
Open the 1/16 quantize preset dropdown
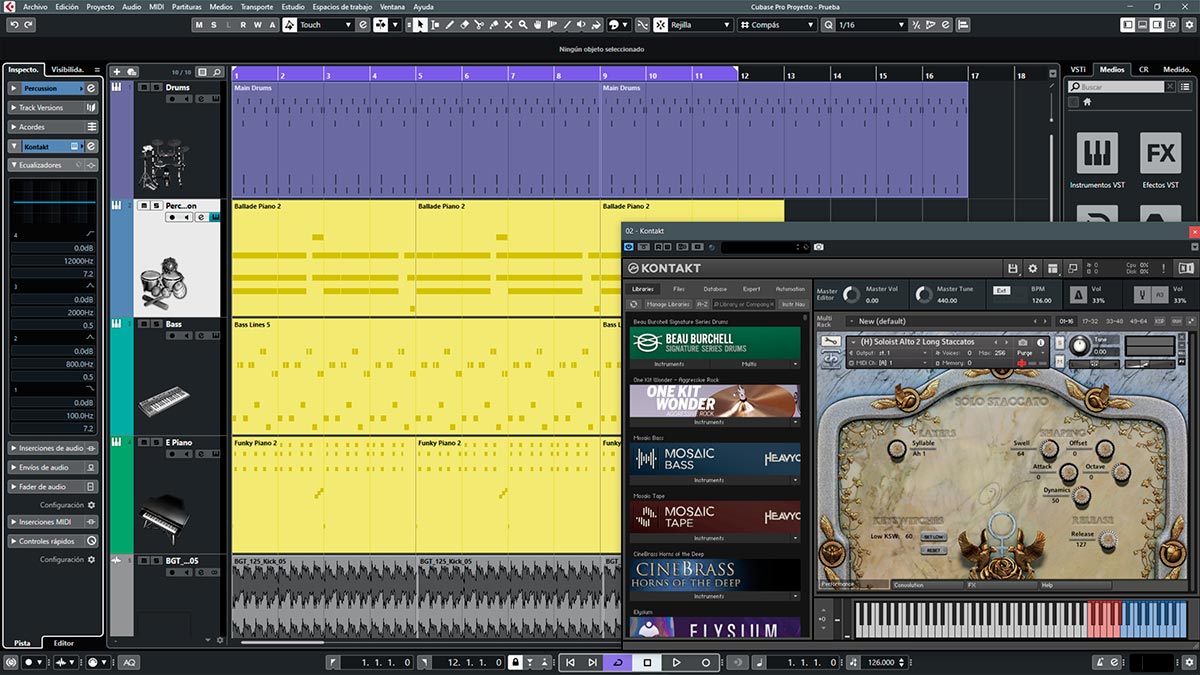(871, 25)
